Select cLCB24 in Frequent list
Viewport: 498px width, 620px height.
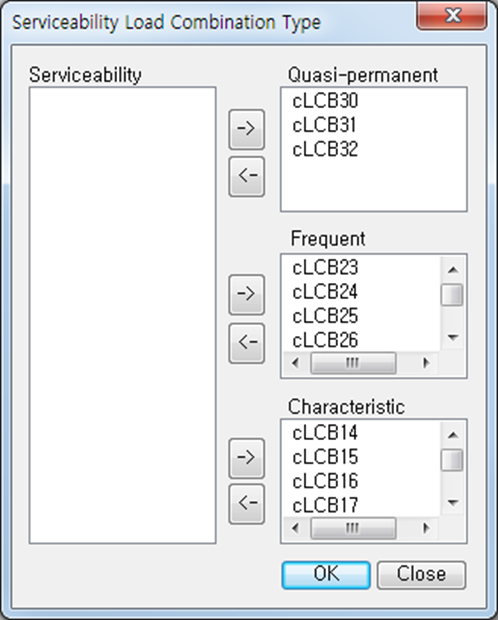325,292
